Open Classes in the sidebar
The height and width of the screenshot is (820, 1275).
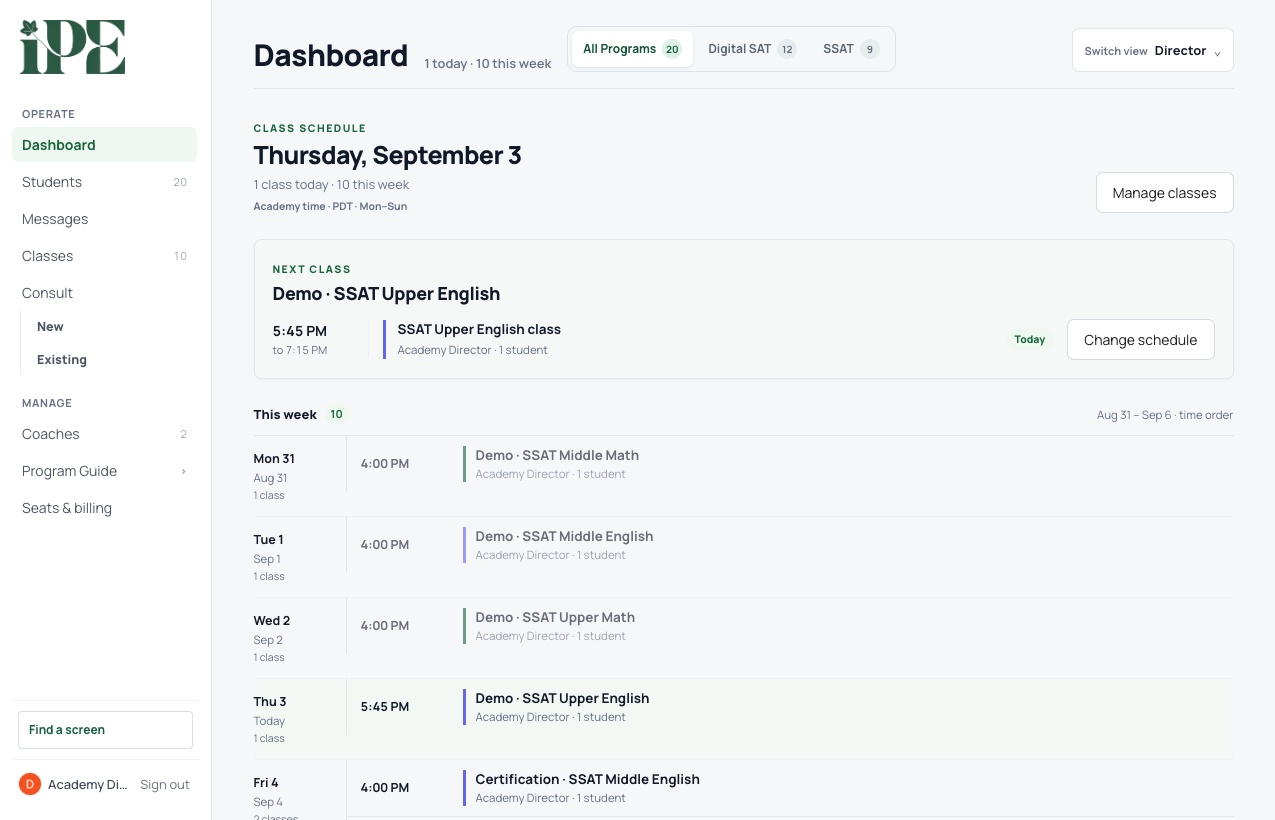[104, 256]
